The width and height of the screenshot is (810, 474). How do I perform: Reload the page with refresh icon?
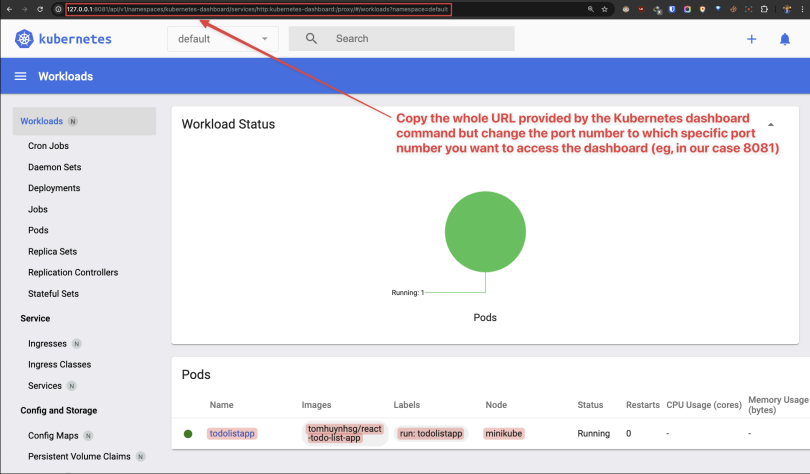pyautogui.click(x=40, y=9)
